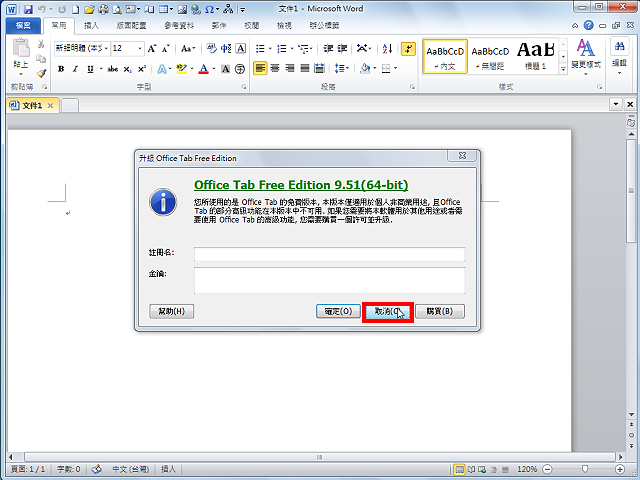Click the license key text area

[329, 280]
